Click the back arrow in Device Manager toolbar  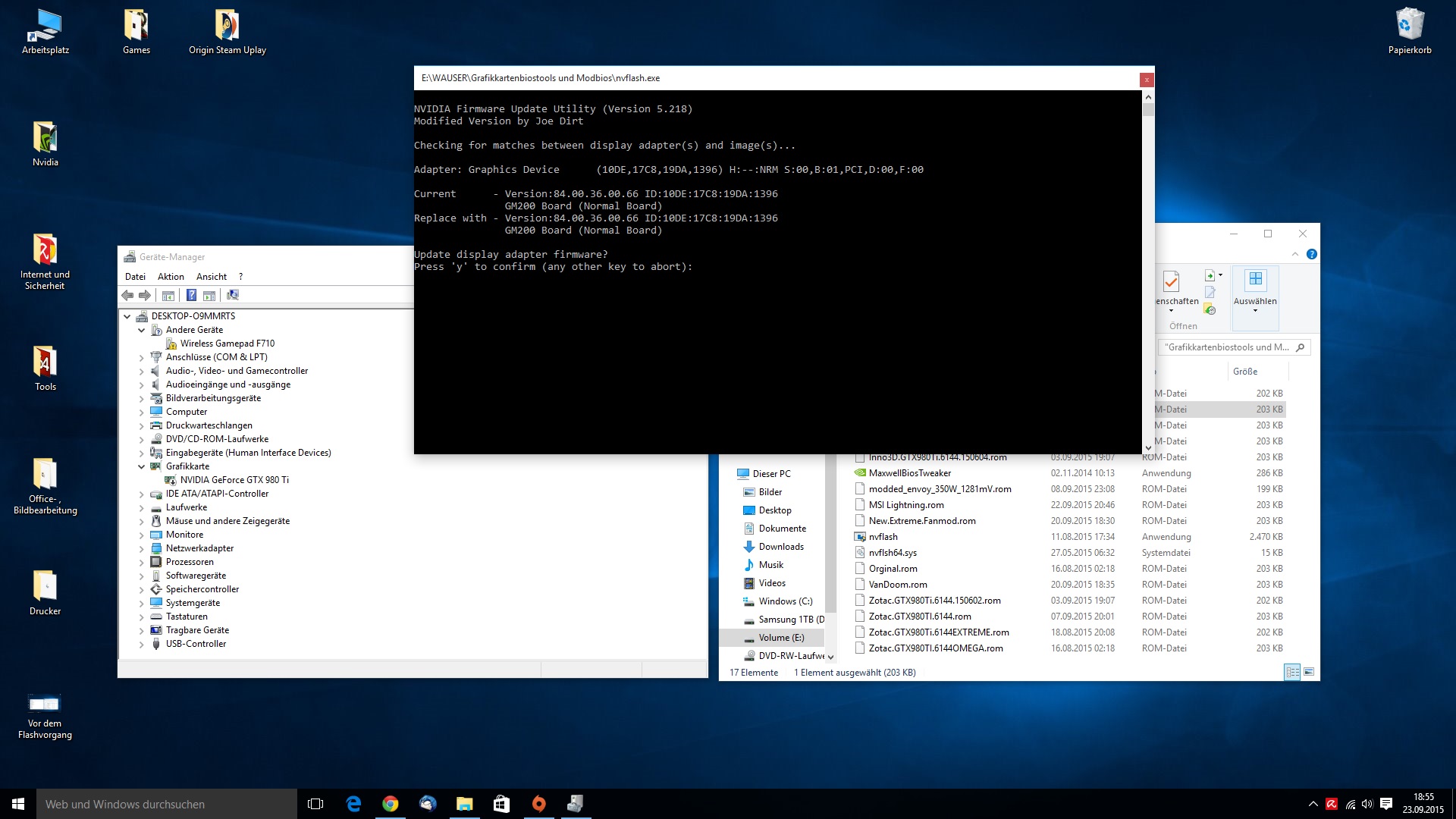[127, 295]
